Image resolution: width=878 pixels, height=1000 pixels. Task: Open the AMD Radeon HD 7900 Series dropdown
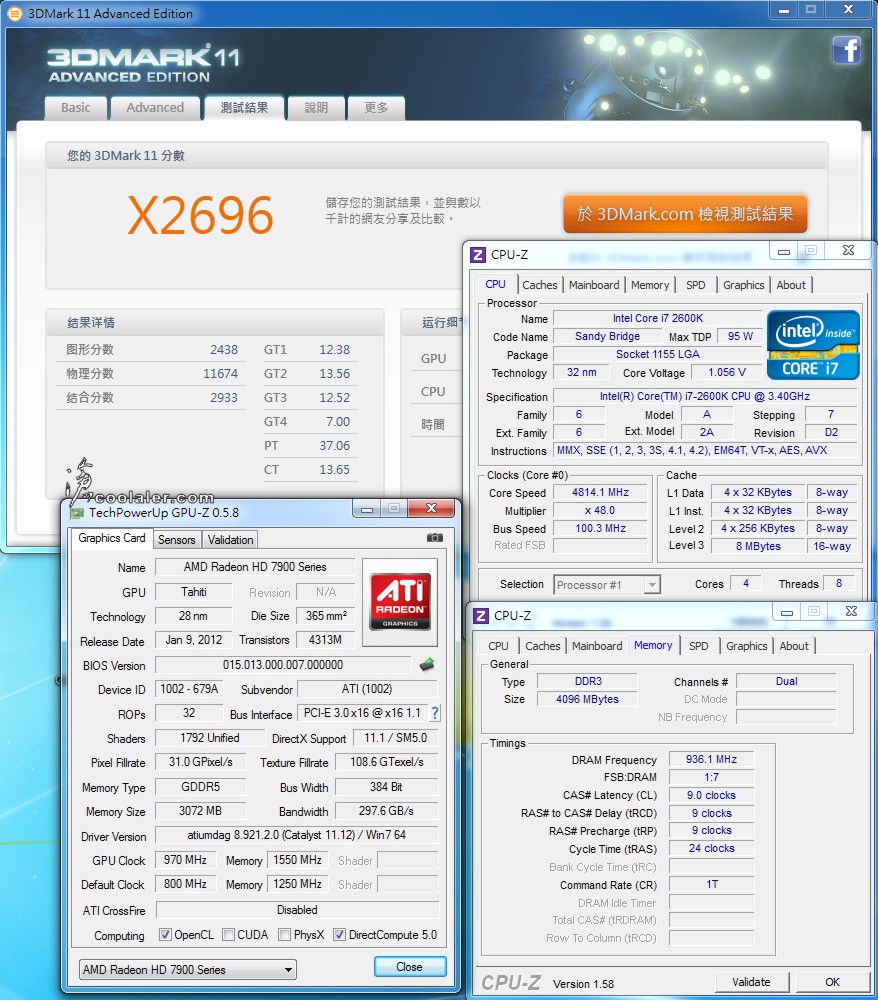[x=188, y=969]
